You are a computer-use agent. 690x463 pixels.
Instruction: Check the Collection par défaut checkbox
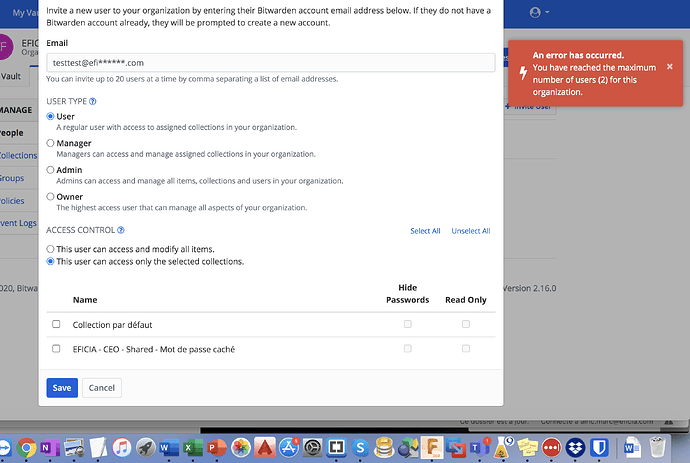click(56, 324)
